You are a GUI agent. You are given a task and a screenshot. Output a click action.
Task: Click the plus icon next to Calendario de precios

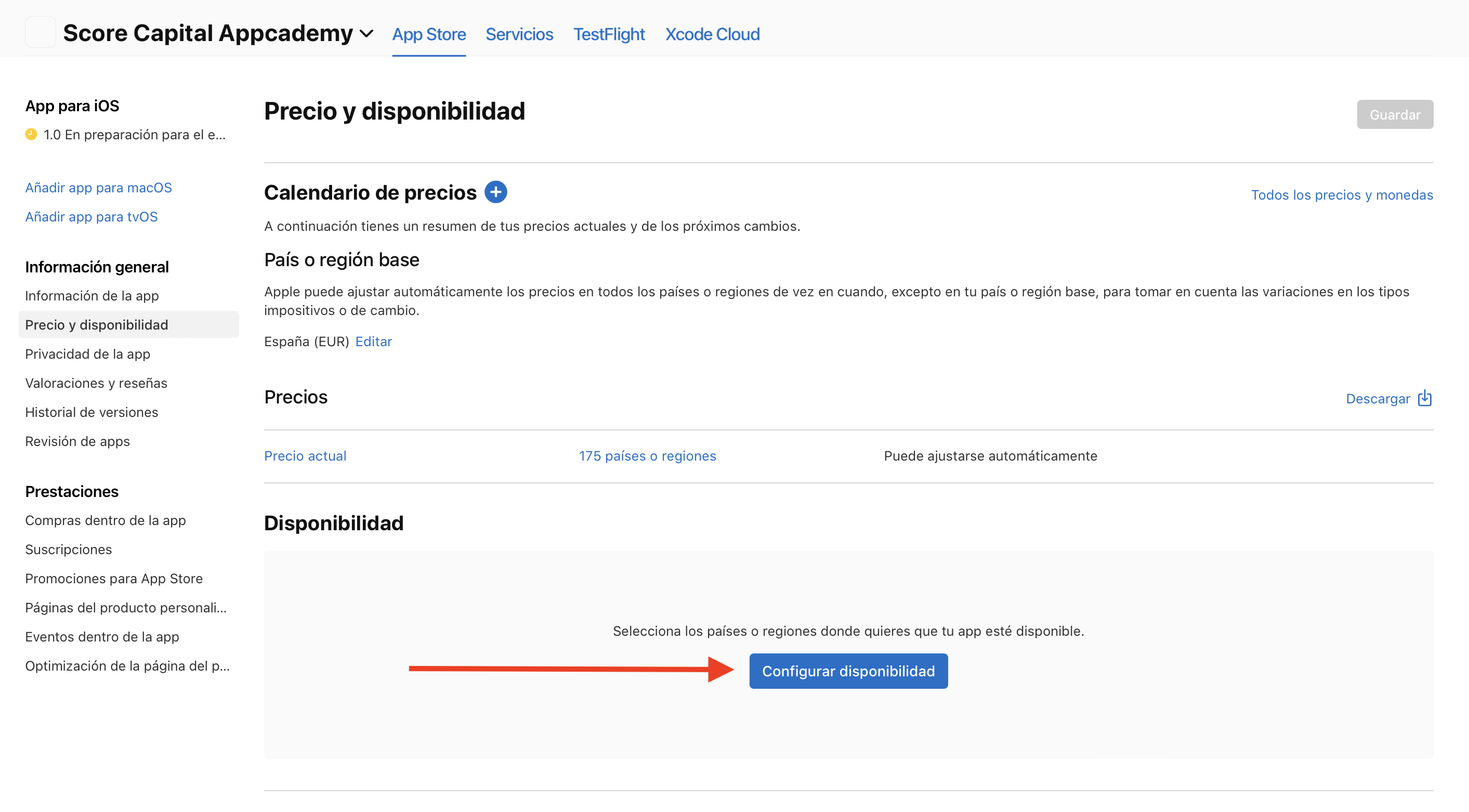(x=495, y=192)
